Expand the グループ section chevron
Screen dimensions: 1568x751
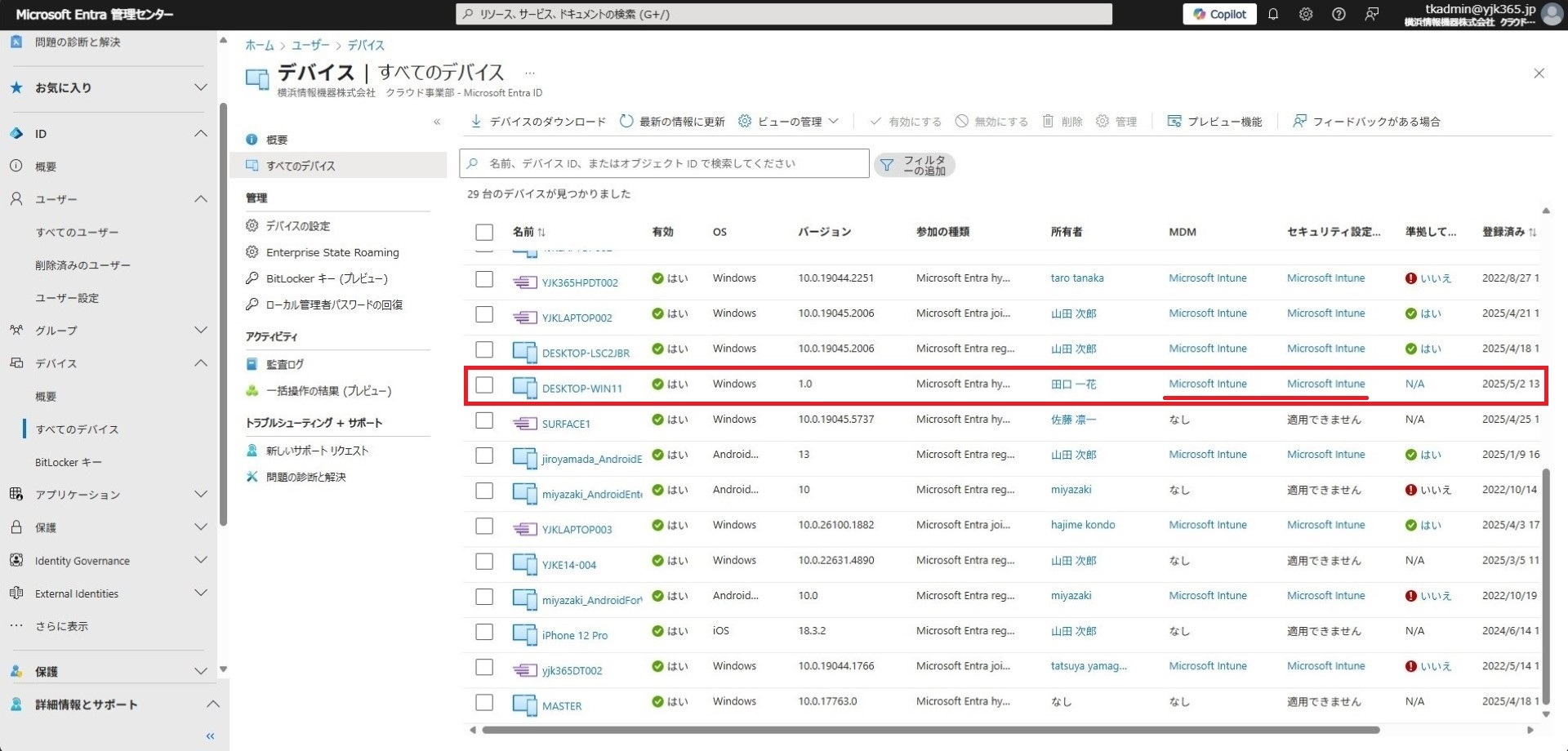[x=201, y=330]
